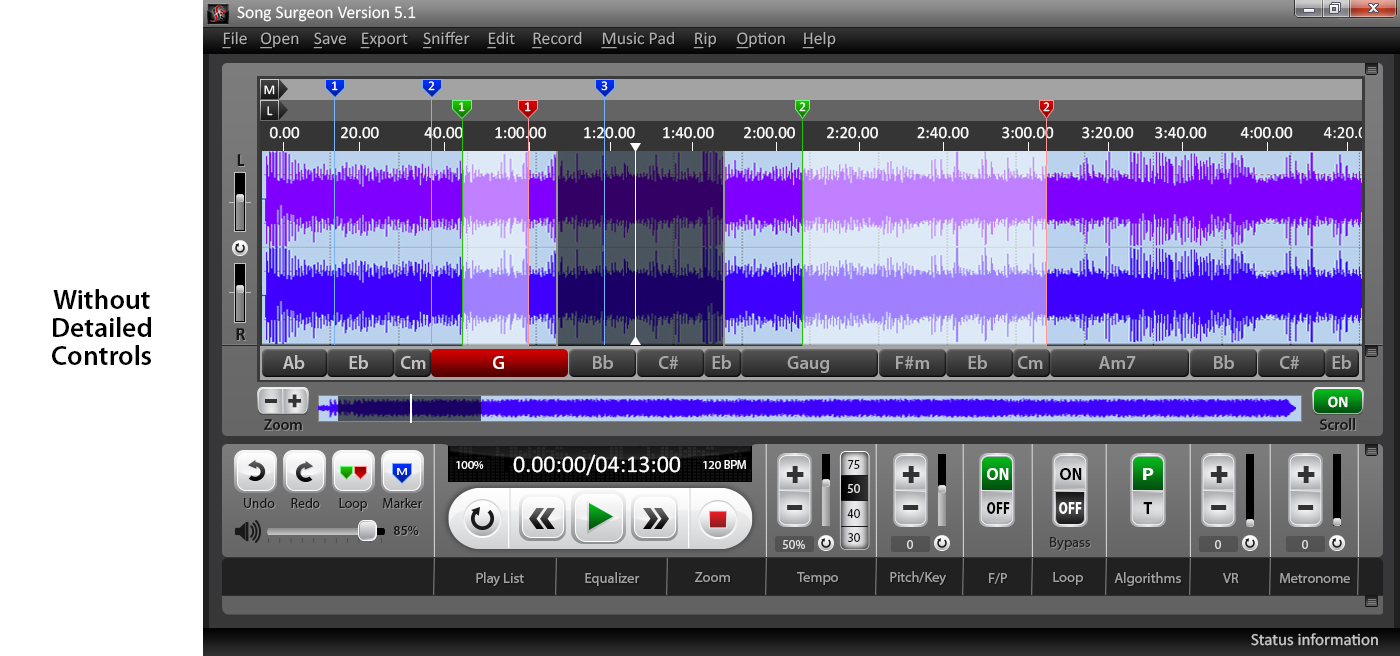Increase tempo with the plus button

pos(795,474)
